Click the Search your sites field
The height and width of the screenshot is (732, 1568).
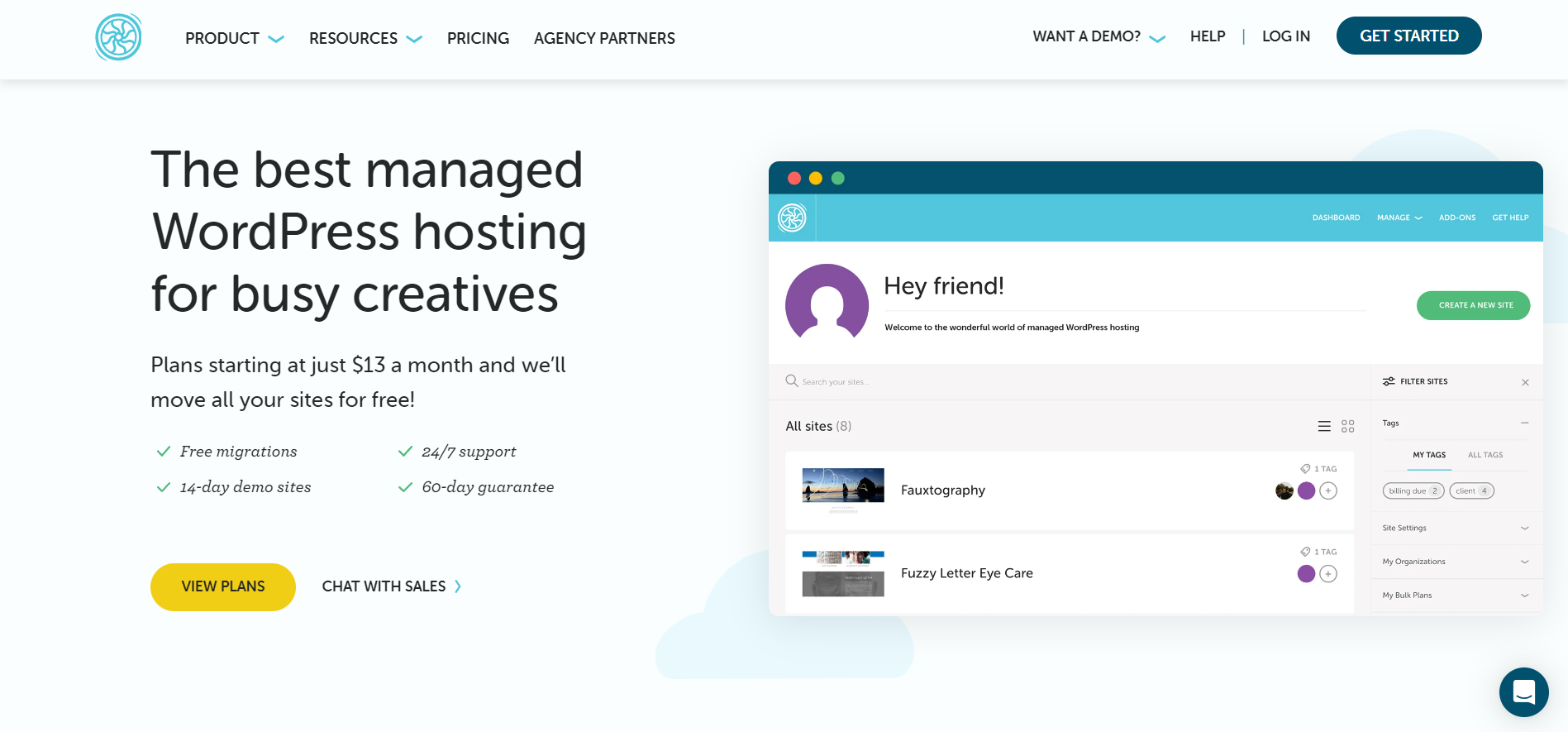click(x=1070, y=381)
